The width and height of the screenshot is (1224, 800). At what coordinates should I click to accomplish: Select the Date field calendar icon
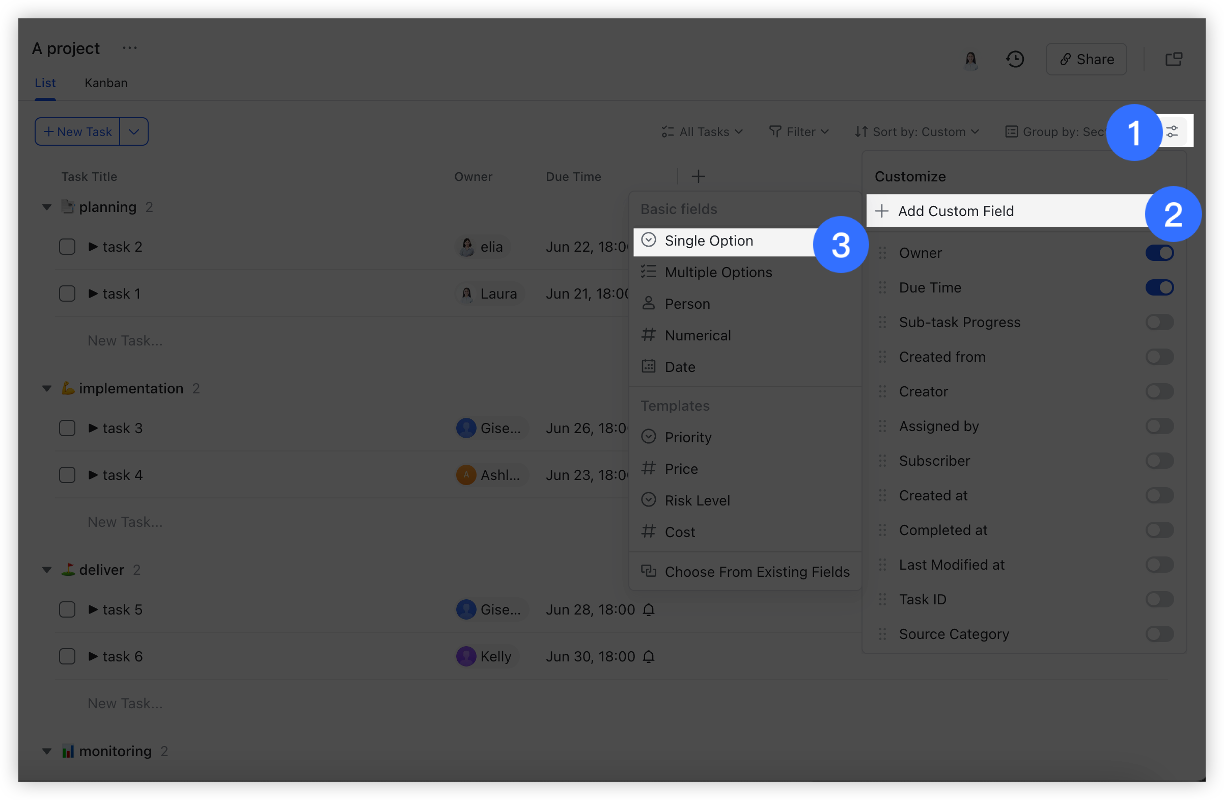coord(649,367)
